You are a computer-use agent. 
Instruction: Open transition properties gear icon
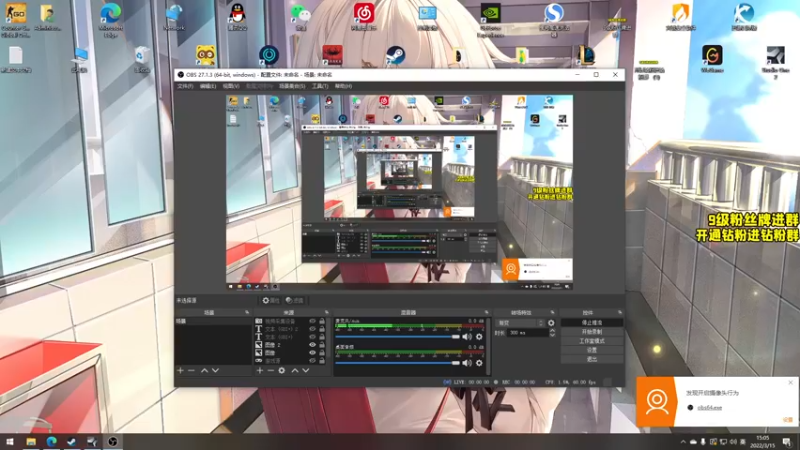pos(551,323)
